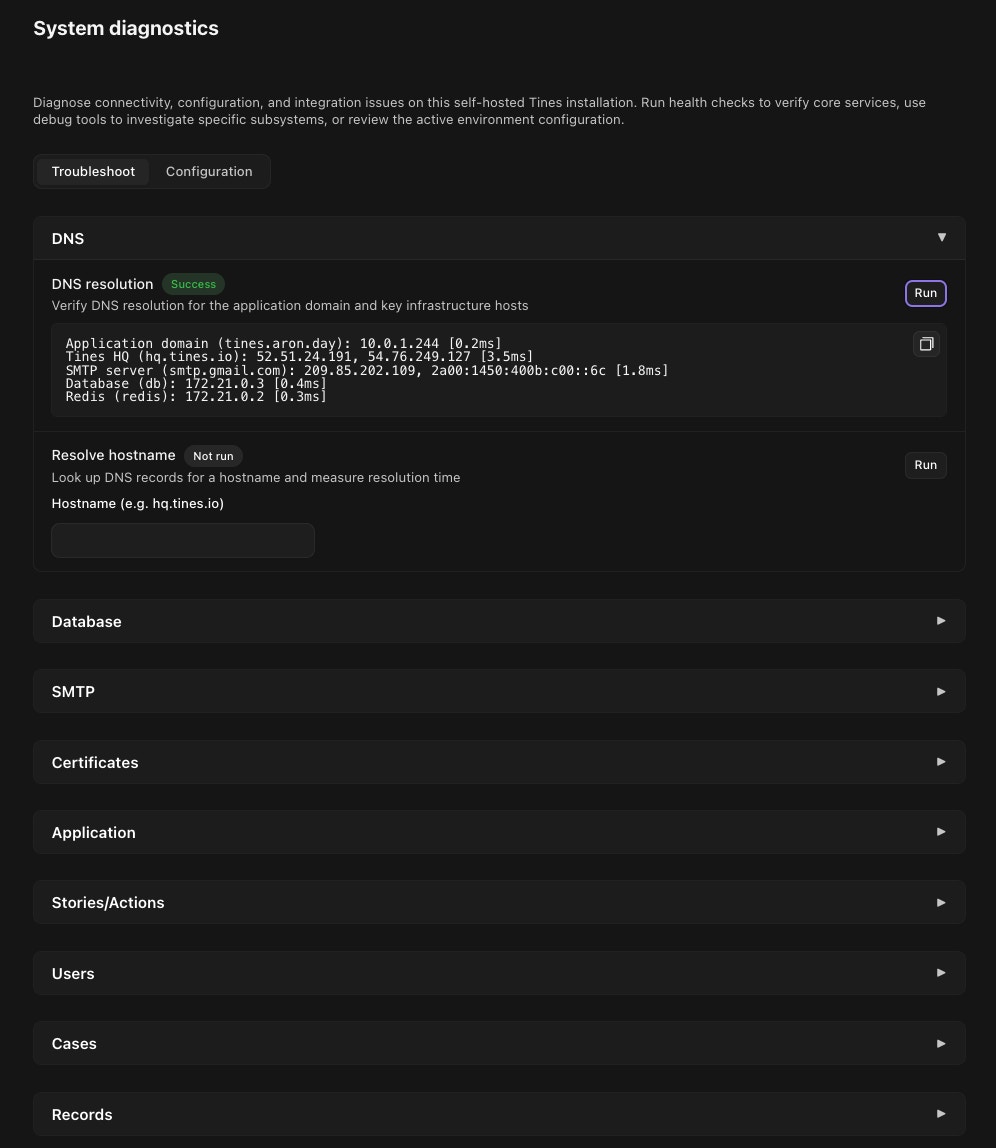Switch to the Configuration tab
The image size is (996, 1148).
tap(209, 171)
